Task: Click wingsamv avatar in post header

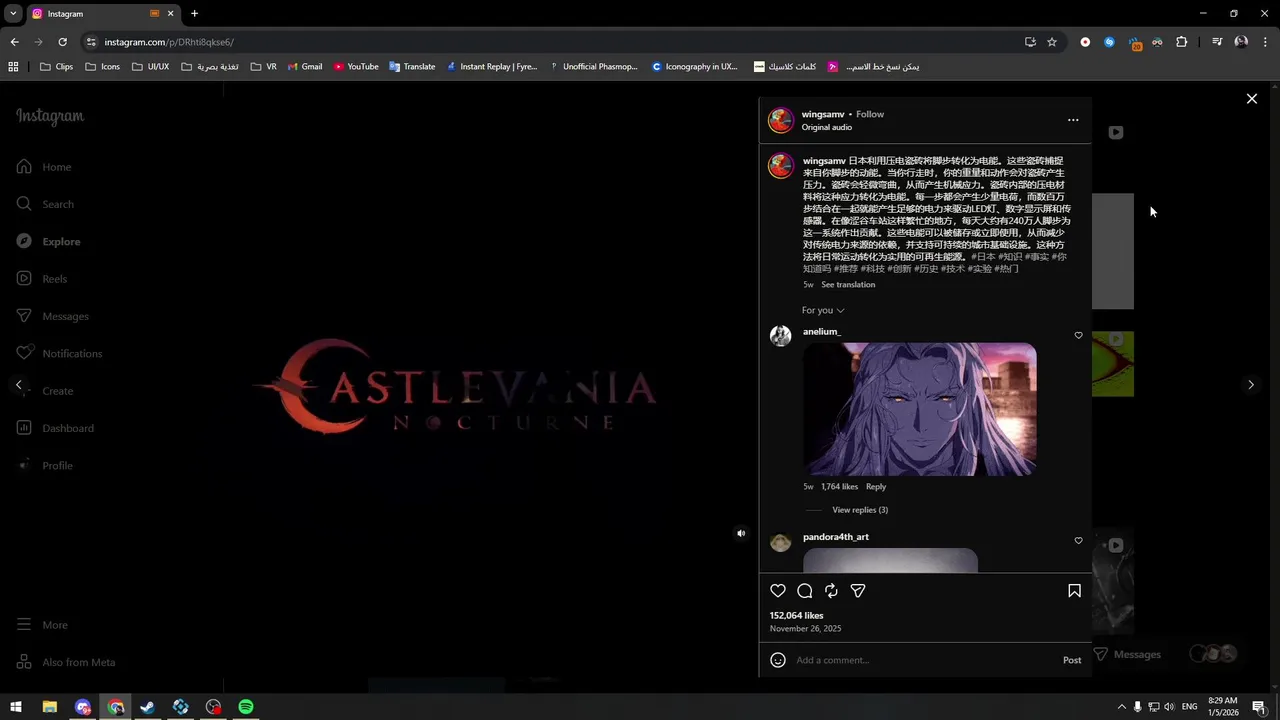Action: click(781, 121)
